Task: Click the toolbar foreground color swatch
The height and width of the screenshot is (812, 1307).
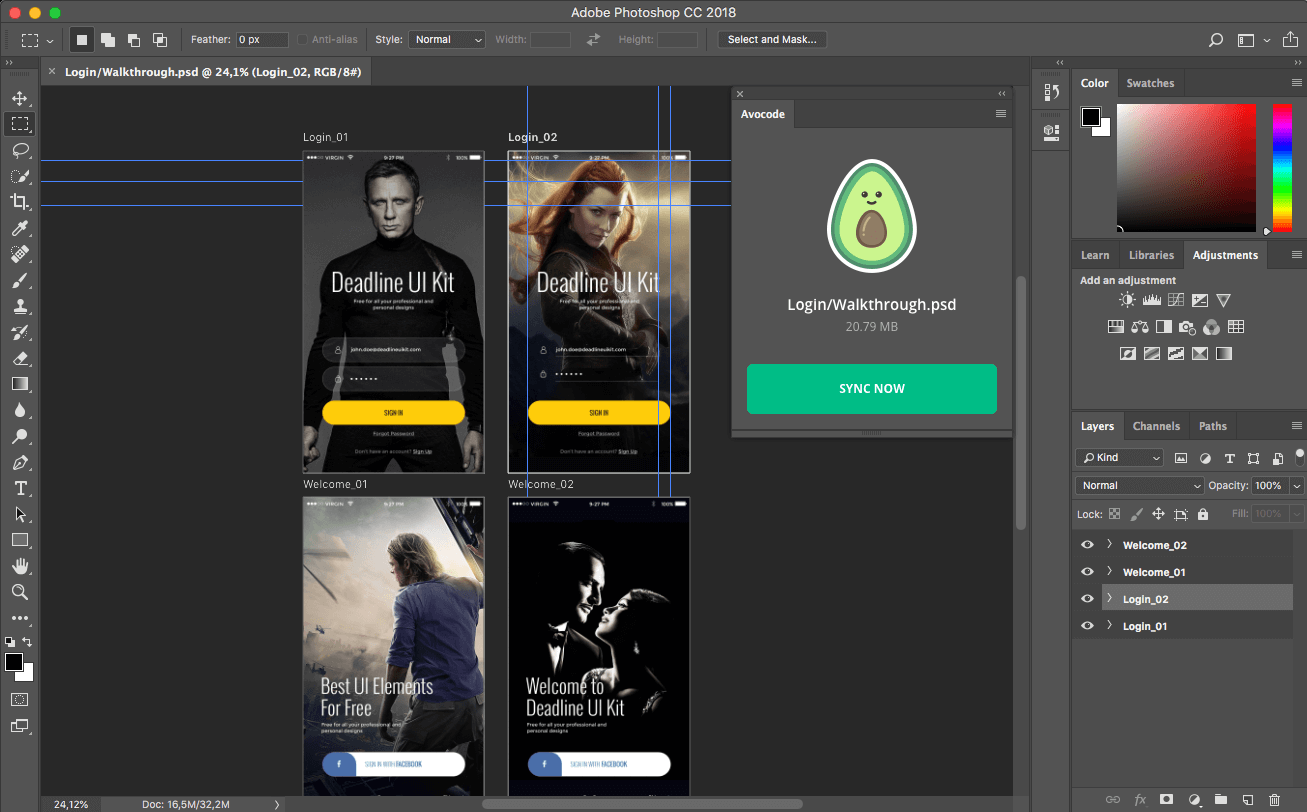Action: pyautogui.click(x=13, y=663)
